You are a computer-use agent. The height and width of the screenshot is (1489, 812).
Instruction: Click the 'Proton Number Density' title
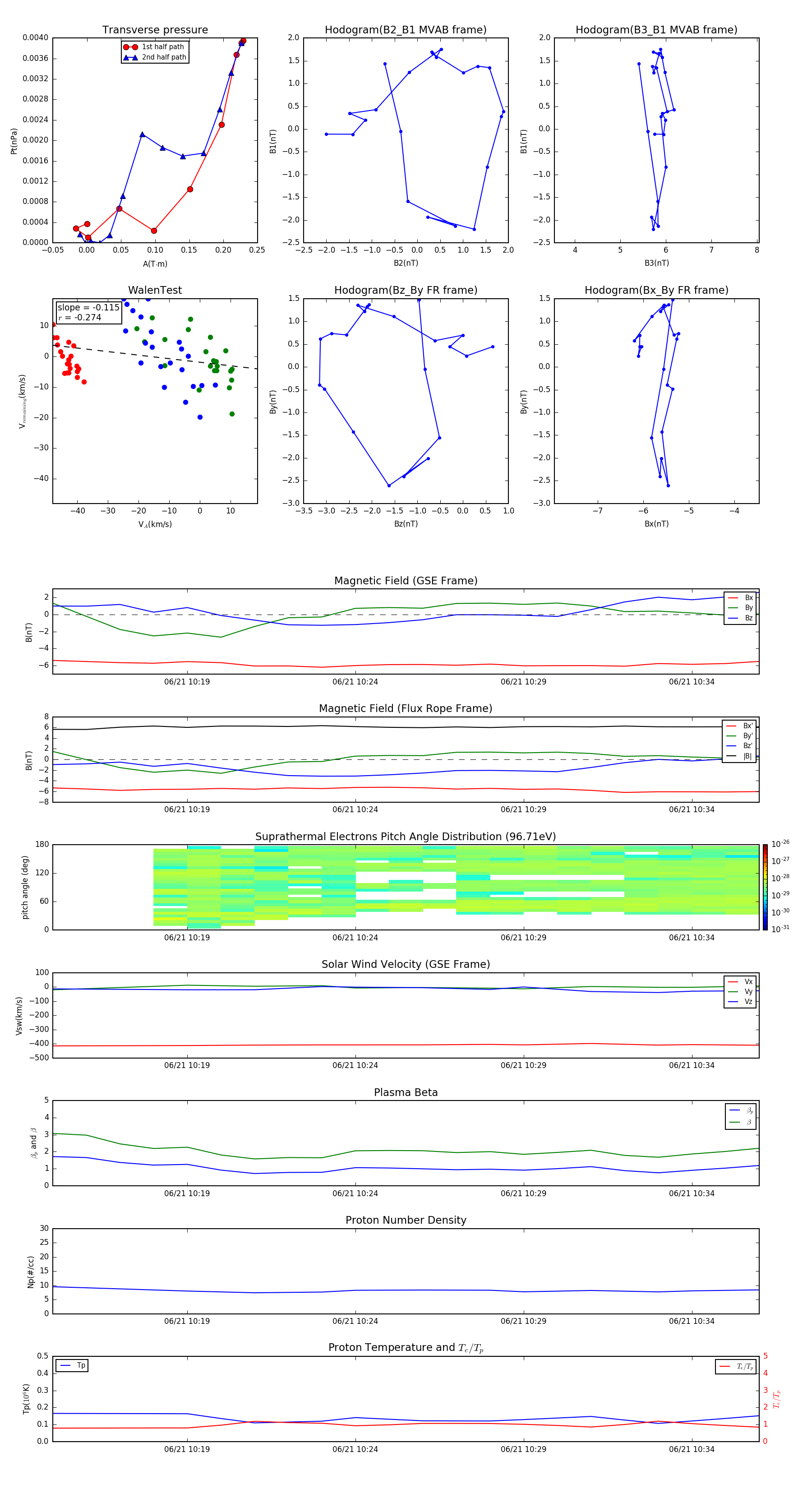coord(406,1220)
